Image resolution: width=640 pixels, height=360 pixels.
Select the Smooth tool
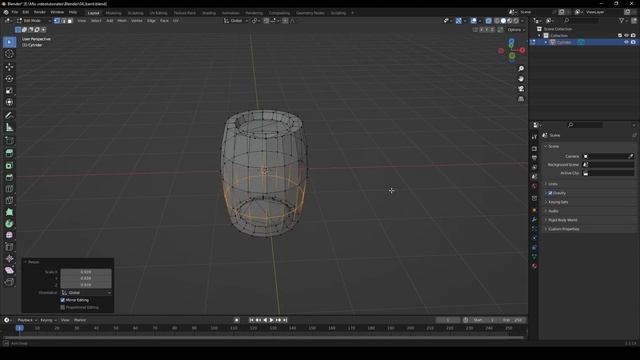tap(9, 235)
